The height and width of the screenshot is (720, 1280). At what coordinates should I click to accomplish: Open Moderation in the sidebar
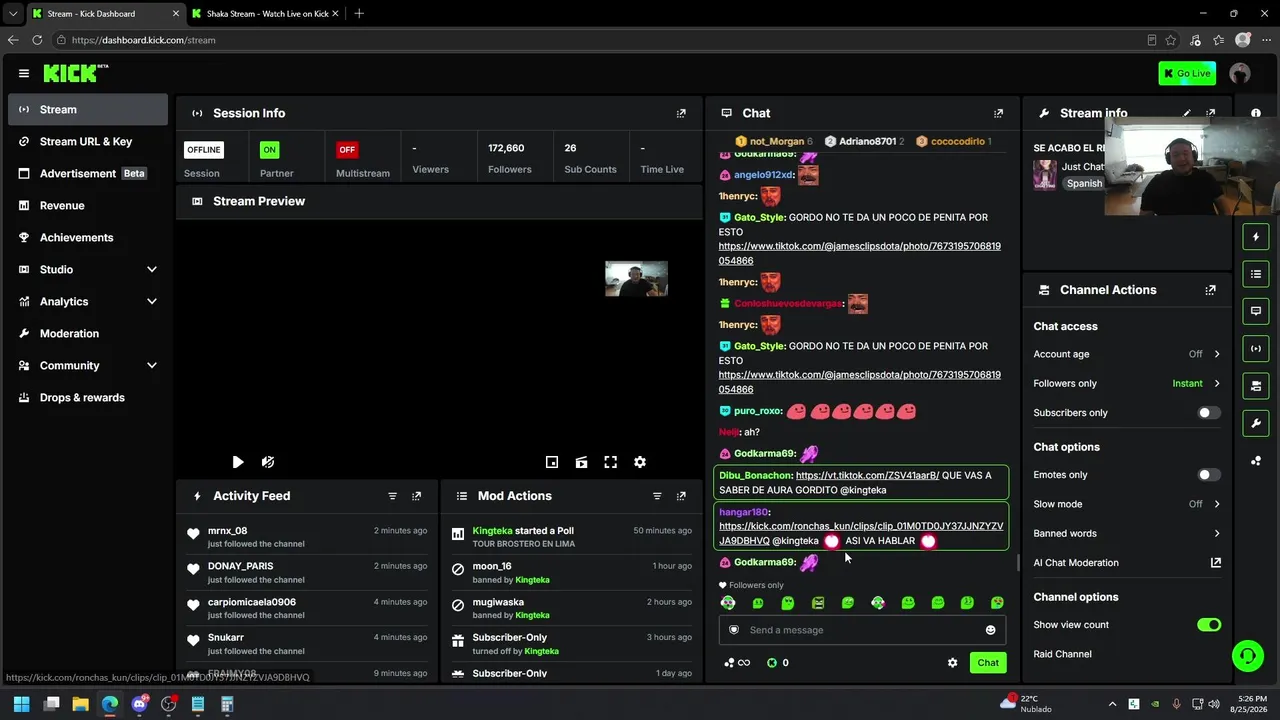[88, 334]
